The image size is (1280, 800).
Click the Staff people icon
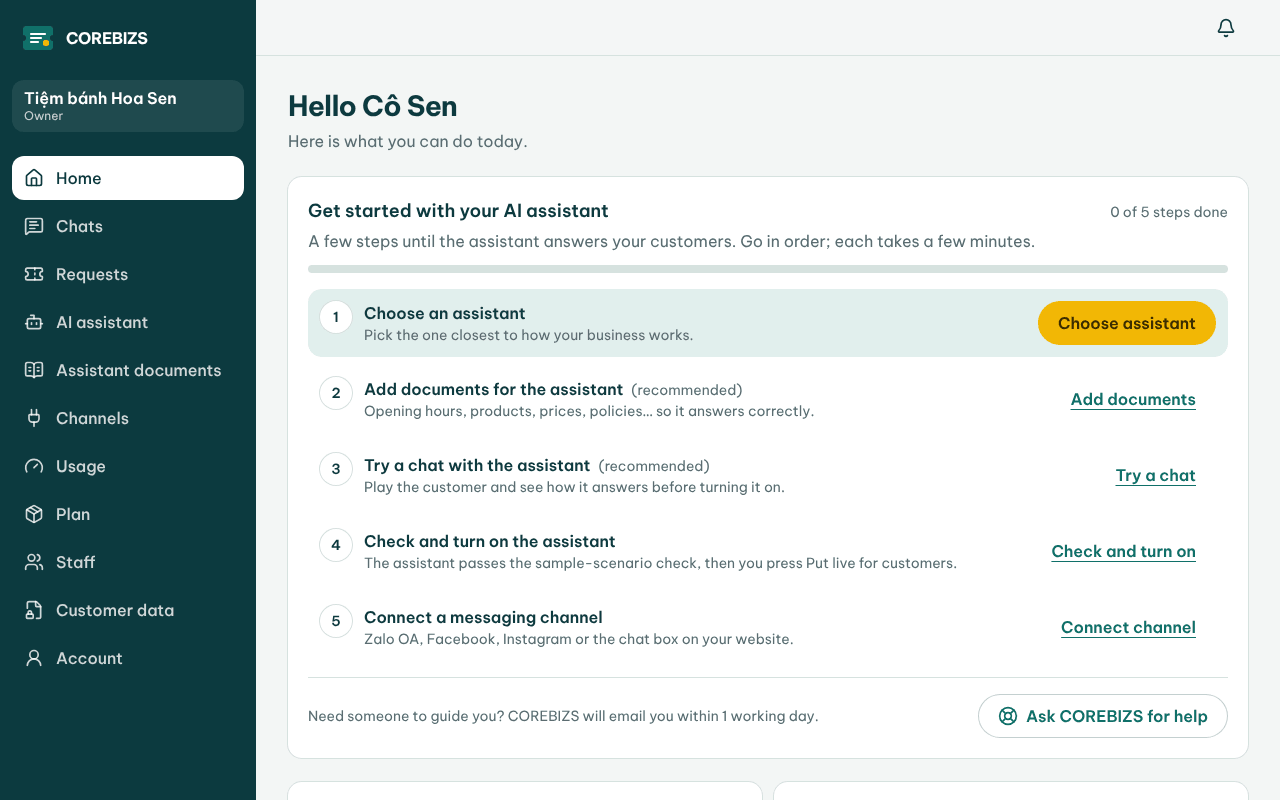34,562
